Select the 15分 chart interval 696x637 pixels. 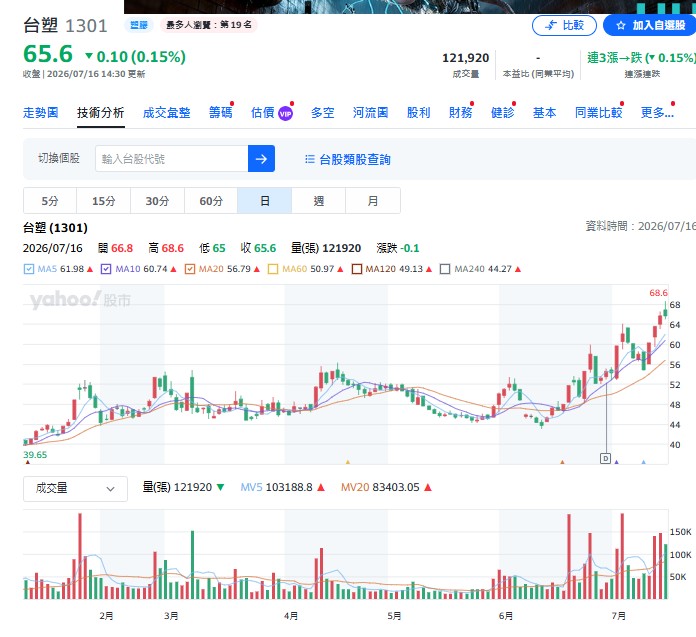tap(103, 201)
